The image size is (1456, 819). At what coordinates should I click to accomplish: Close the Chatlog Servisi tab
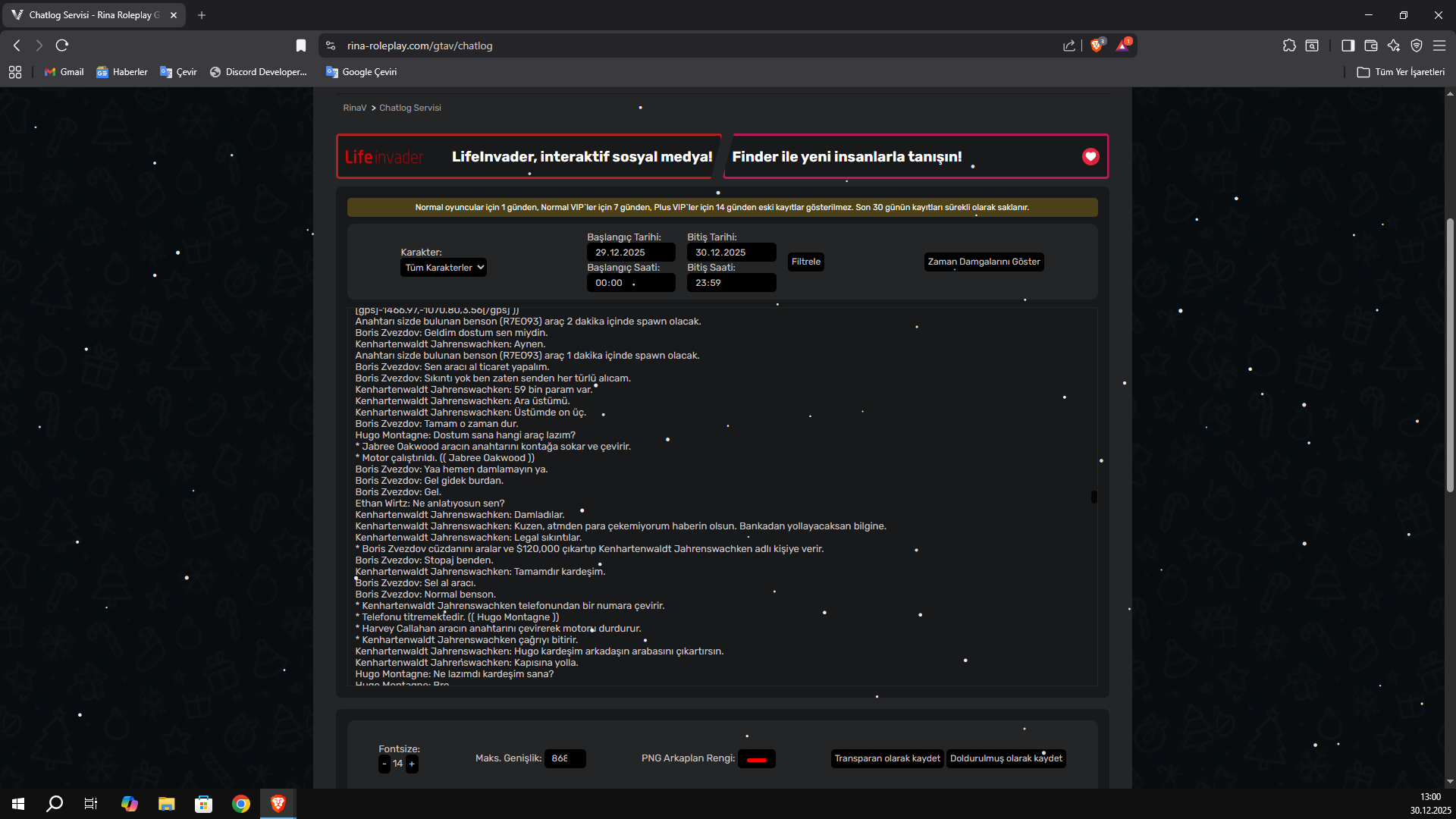point(174,15)
